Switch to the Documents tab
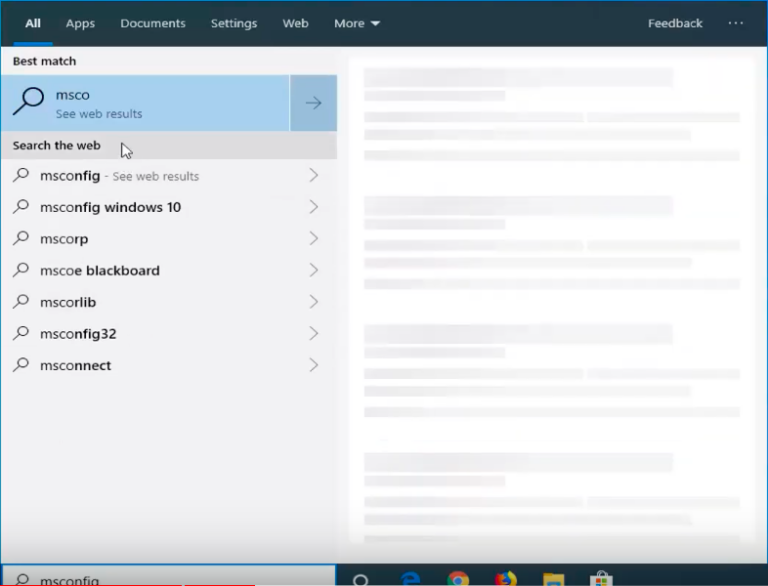Image resolution: width=768 pixels, height=586 pixels. (x=153, y=23)
